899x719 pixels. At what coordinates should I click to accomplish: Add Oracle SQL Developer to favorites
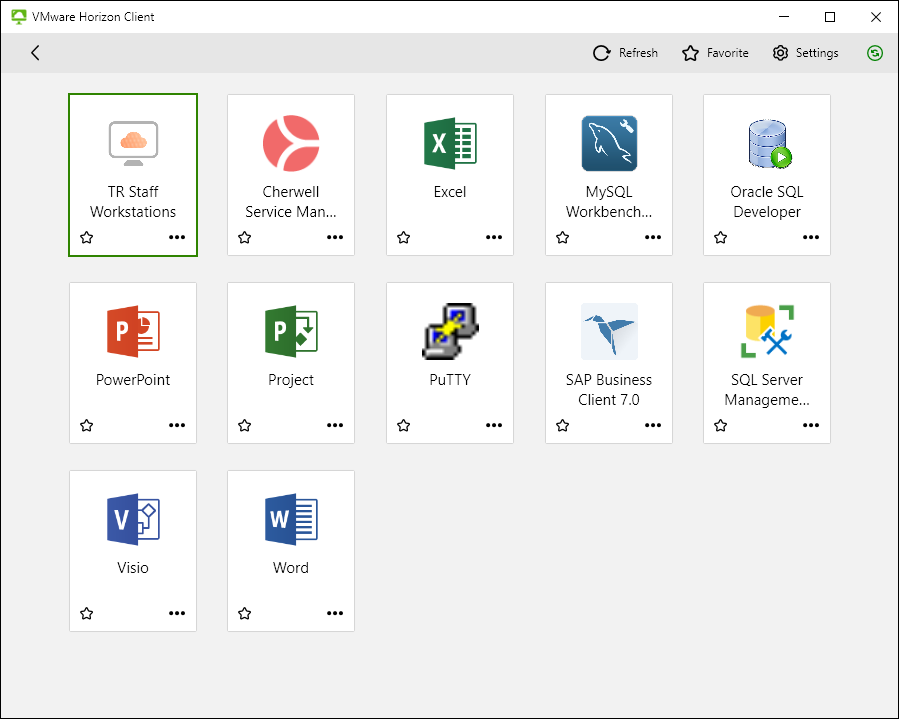click(x=721, y=237)
